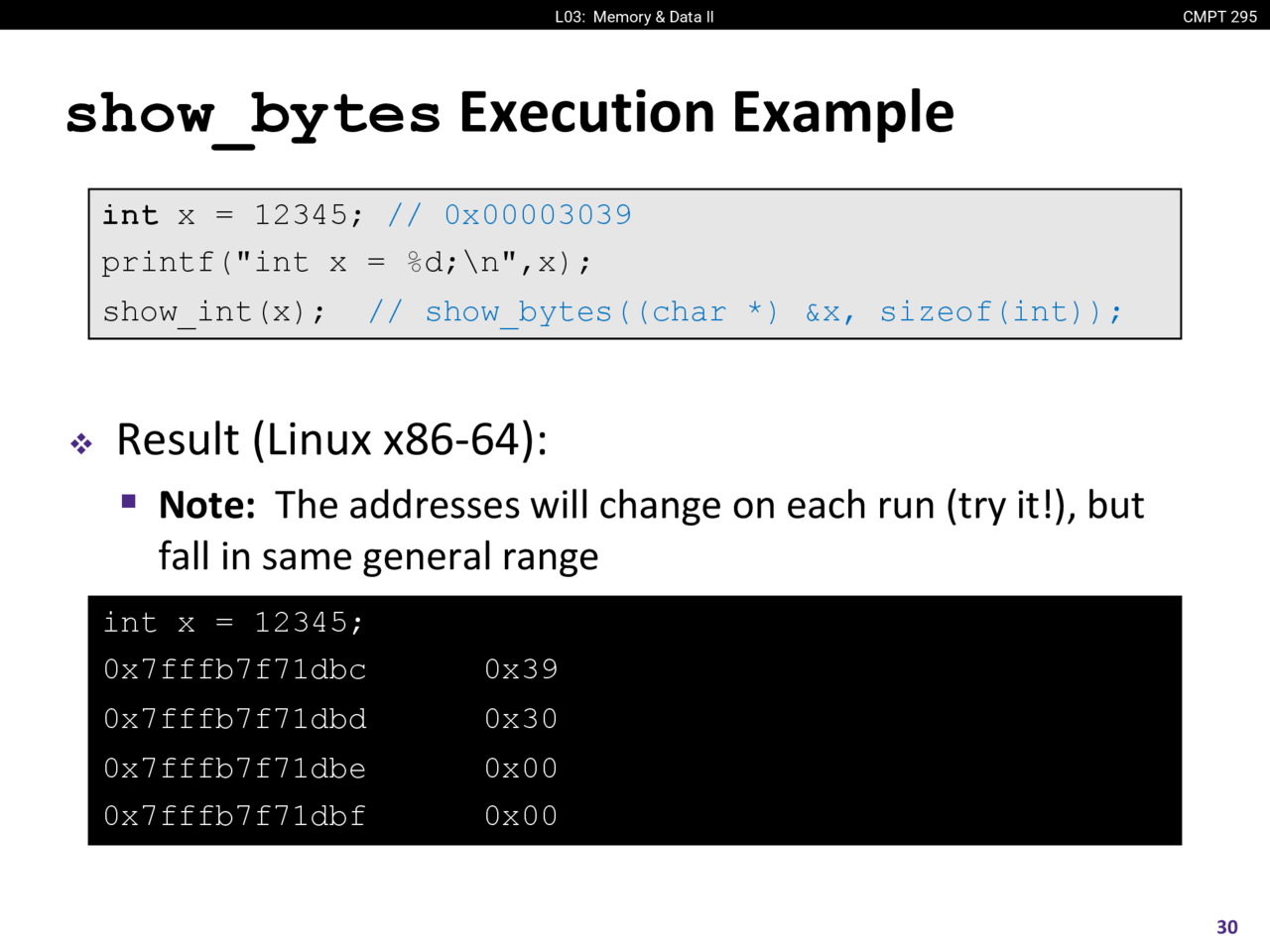Click the show_int(x); call
Image resolution: width=1270 pixels, height=952 pixels.
[x=213, y=312]
